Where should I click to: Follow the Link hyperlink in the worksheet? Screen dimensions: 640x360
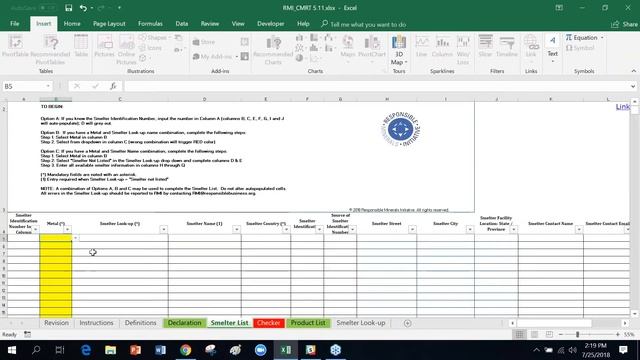click(x=623, y=107)
